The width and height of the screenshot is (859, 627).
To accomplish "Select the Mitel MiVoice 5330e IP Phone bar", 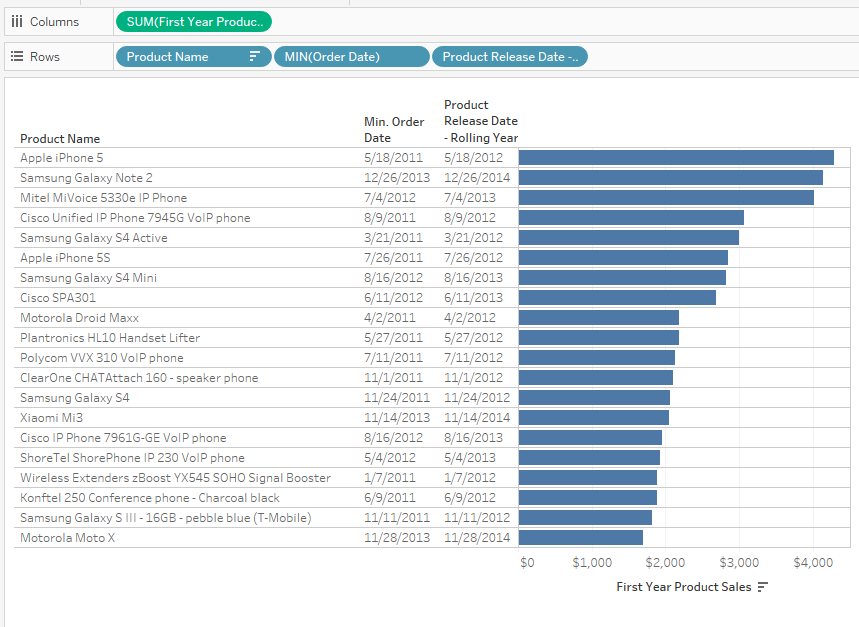I will click(x=665, y=197).
